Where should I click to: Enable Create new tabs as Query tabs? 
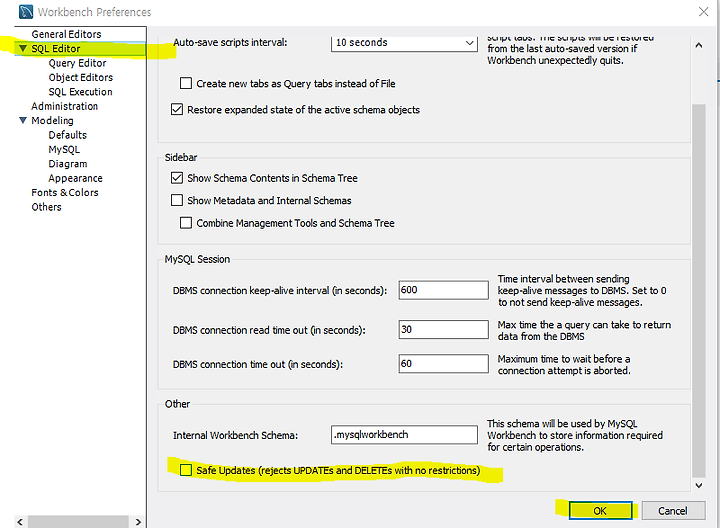tap(186, 84)
